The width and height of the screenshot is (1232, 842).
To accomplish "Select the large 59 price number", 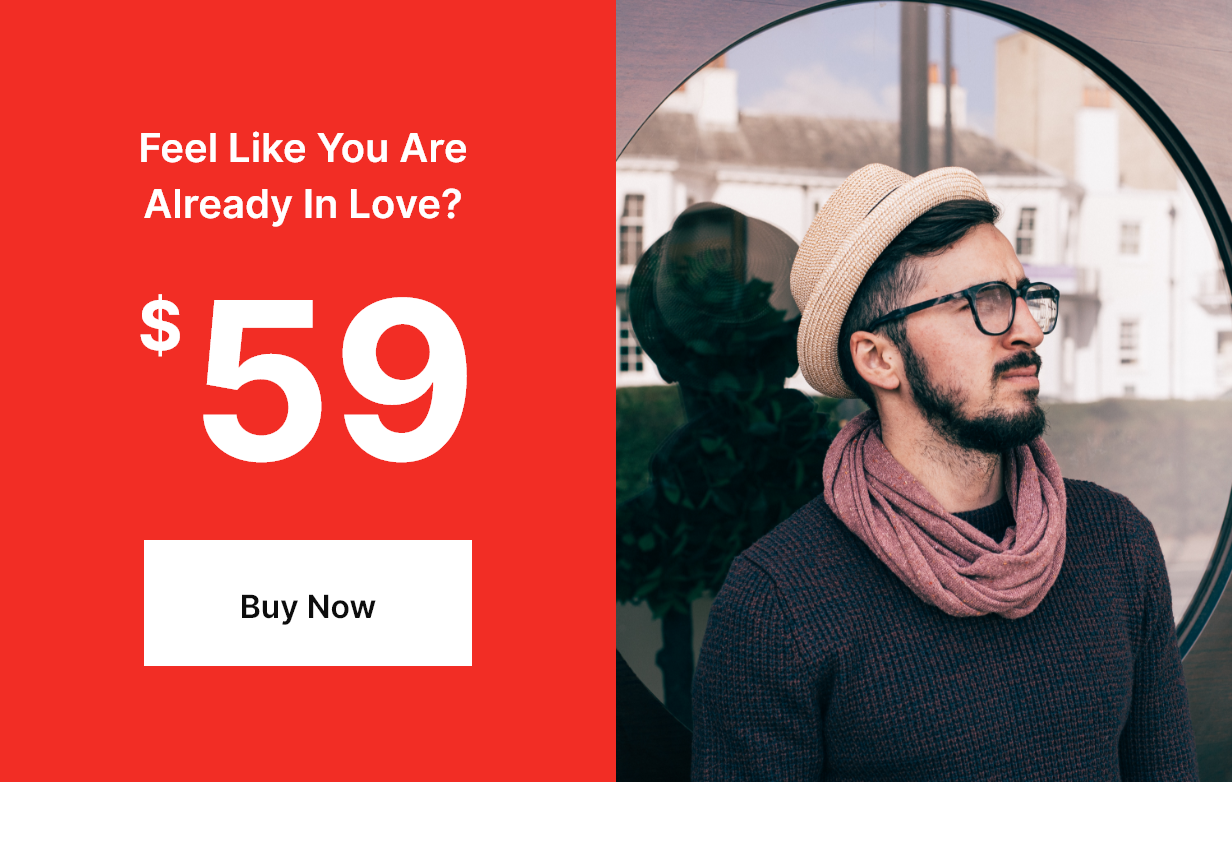I will click(335, 381).
